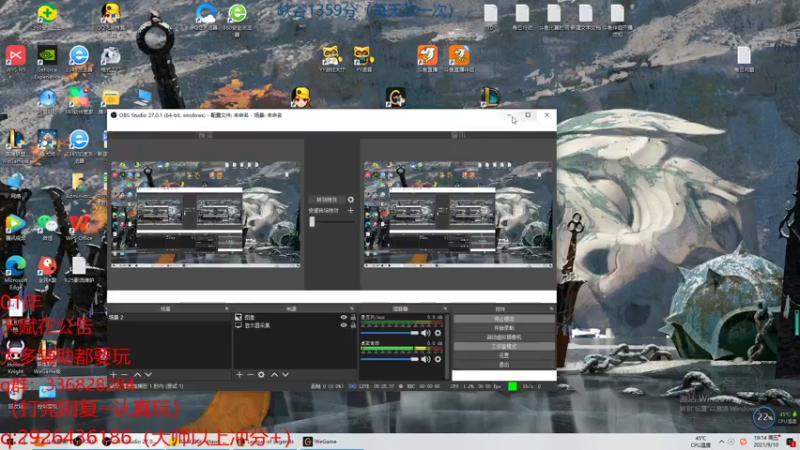The image size is (800, 450).
Task: Toggle the lock on the 显示器采集 source
Action: 353,325
